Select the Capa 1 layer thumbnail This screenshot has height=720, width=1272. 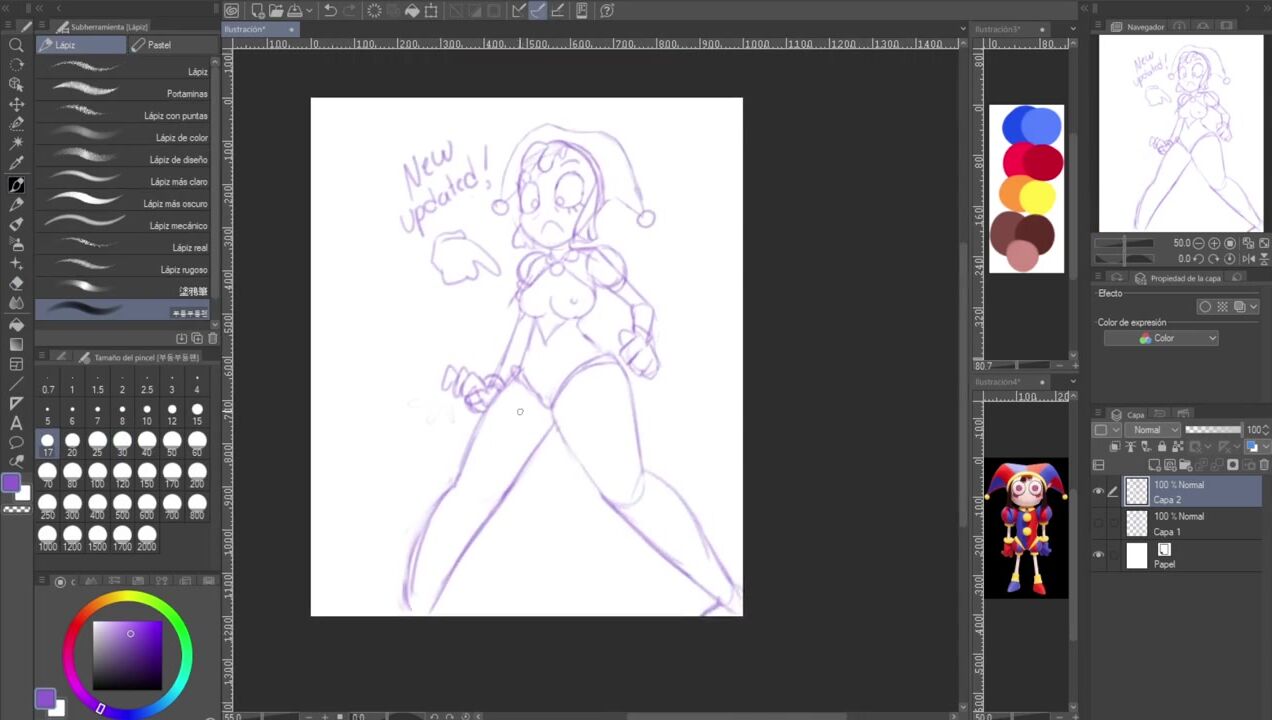click(x=1137, y=523)
